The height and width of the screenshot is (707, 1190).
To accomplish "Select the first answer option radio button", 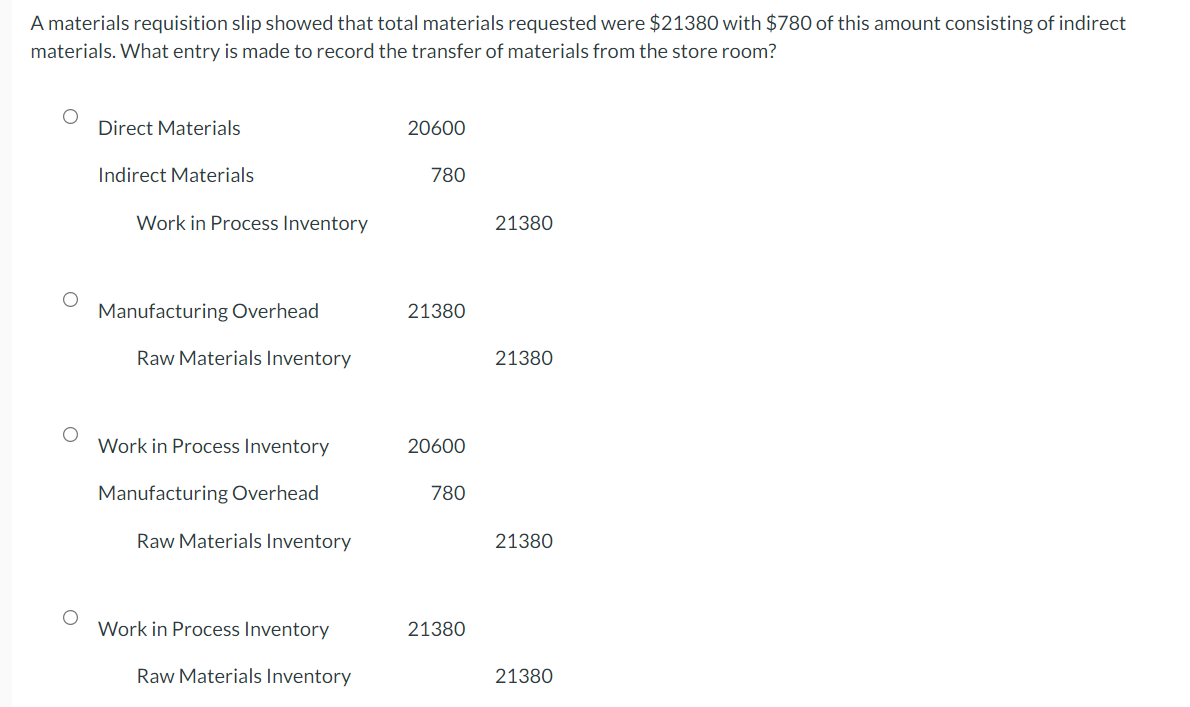I will 70,116.
